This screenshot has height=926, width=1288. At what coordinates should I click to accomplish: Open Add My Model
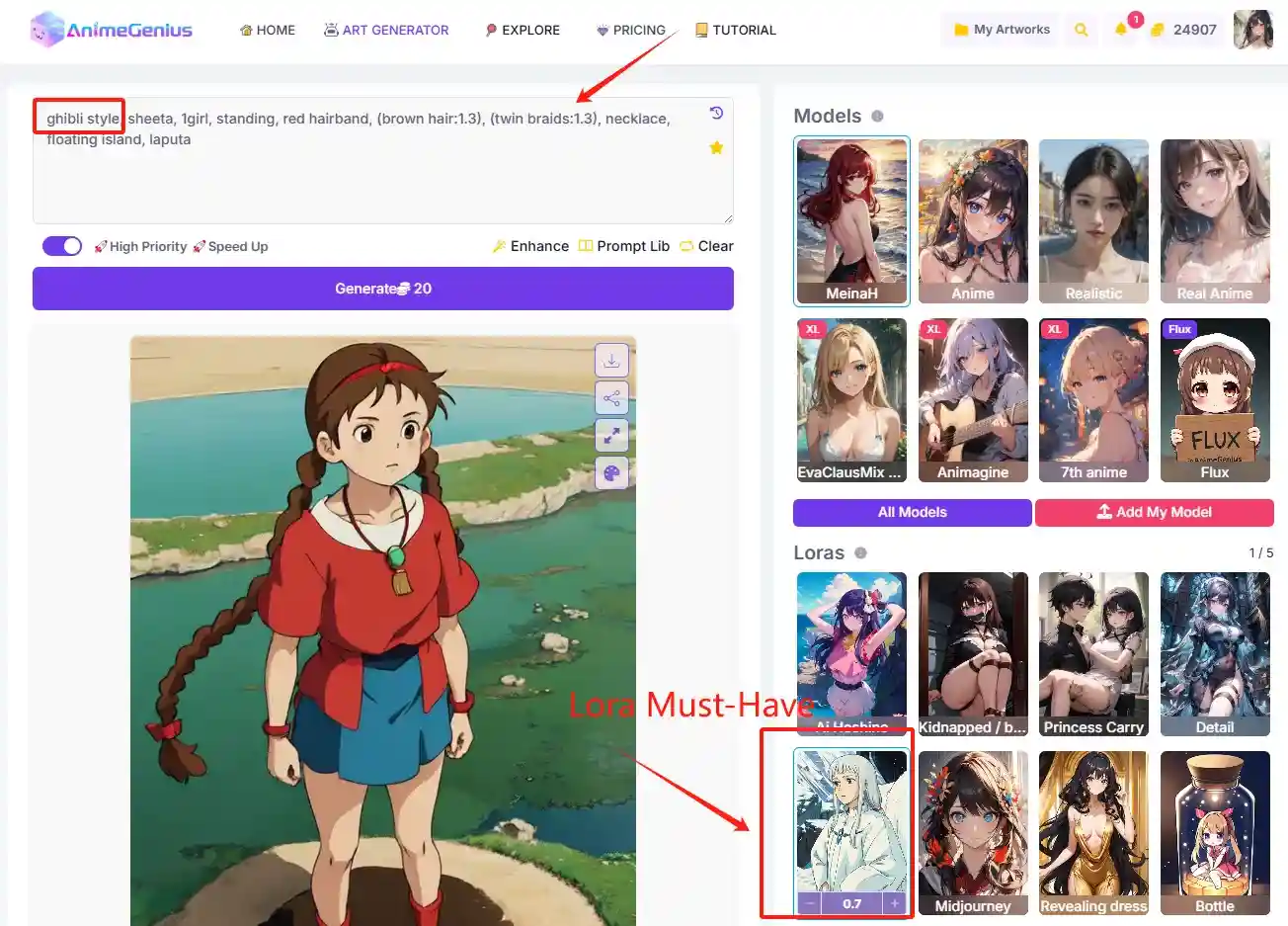click(1154, 512)
